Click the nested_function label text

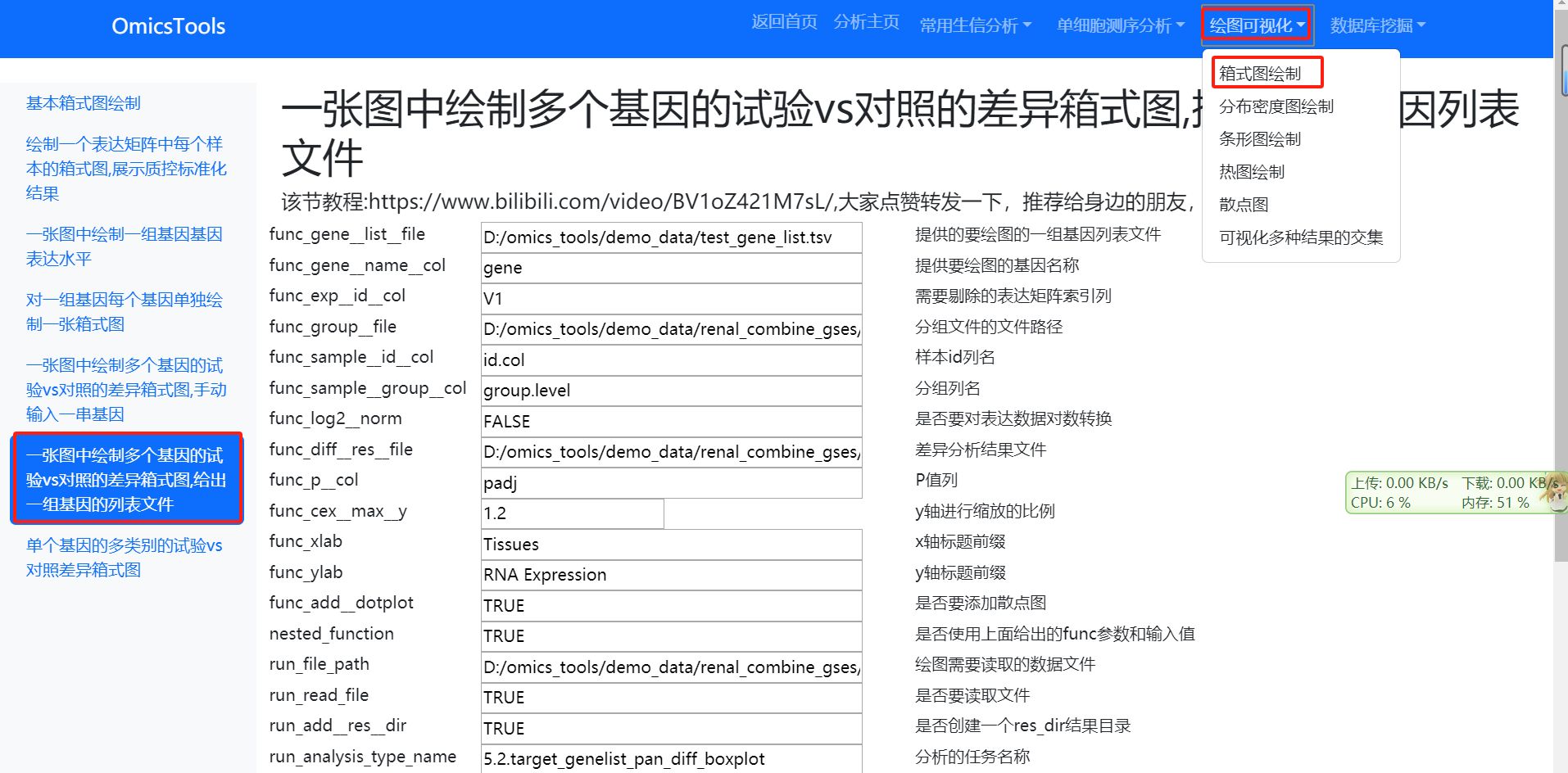pos(332,634)
